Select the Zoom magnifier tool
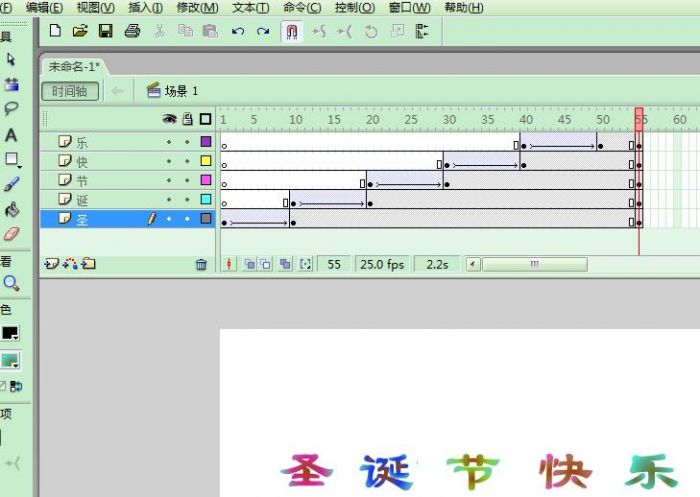 (11, 283)
